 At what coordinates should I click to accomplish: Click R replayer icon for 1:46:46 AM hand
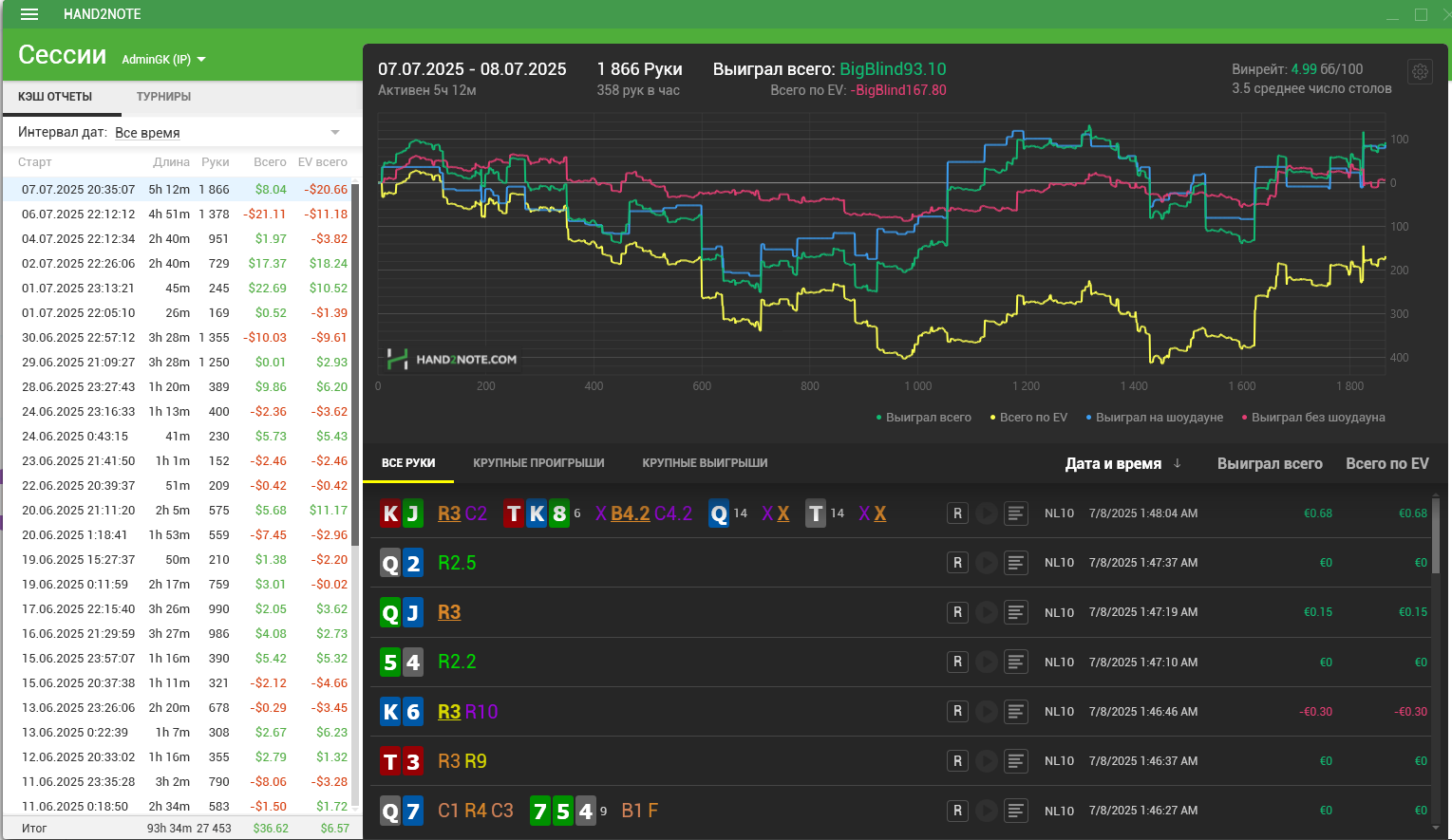pos(957,711)
